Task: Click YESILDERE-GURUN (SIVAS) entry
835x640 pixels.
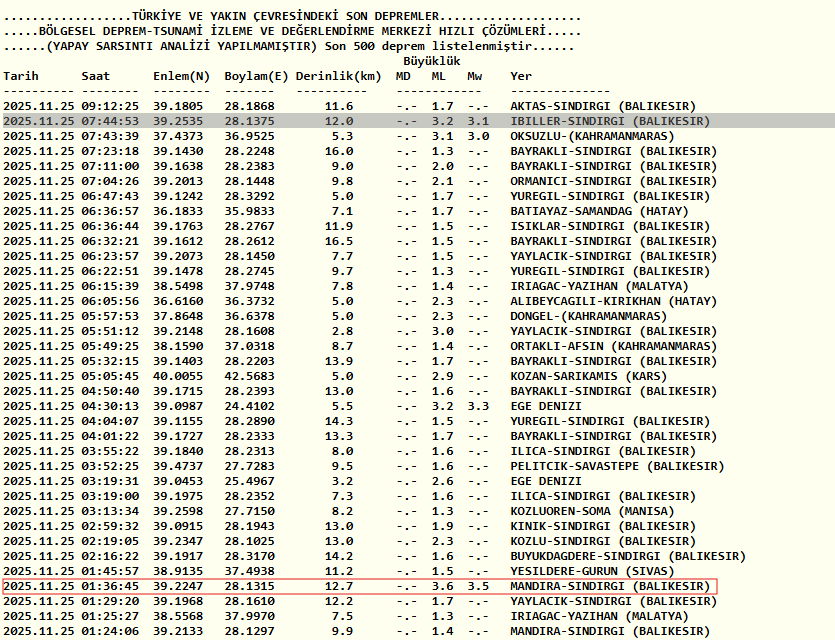Action: coord(592,571)
